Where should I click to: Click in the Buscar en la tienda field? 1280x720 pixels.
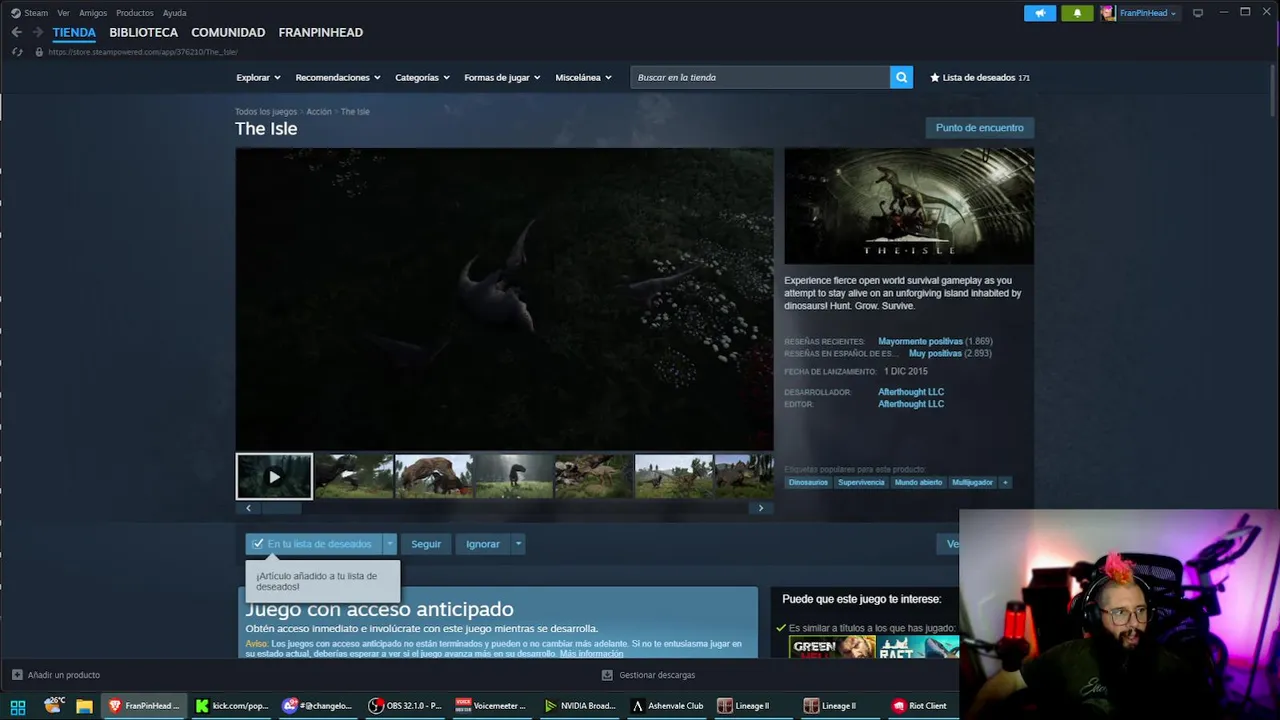[760, 77]
